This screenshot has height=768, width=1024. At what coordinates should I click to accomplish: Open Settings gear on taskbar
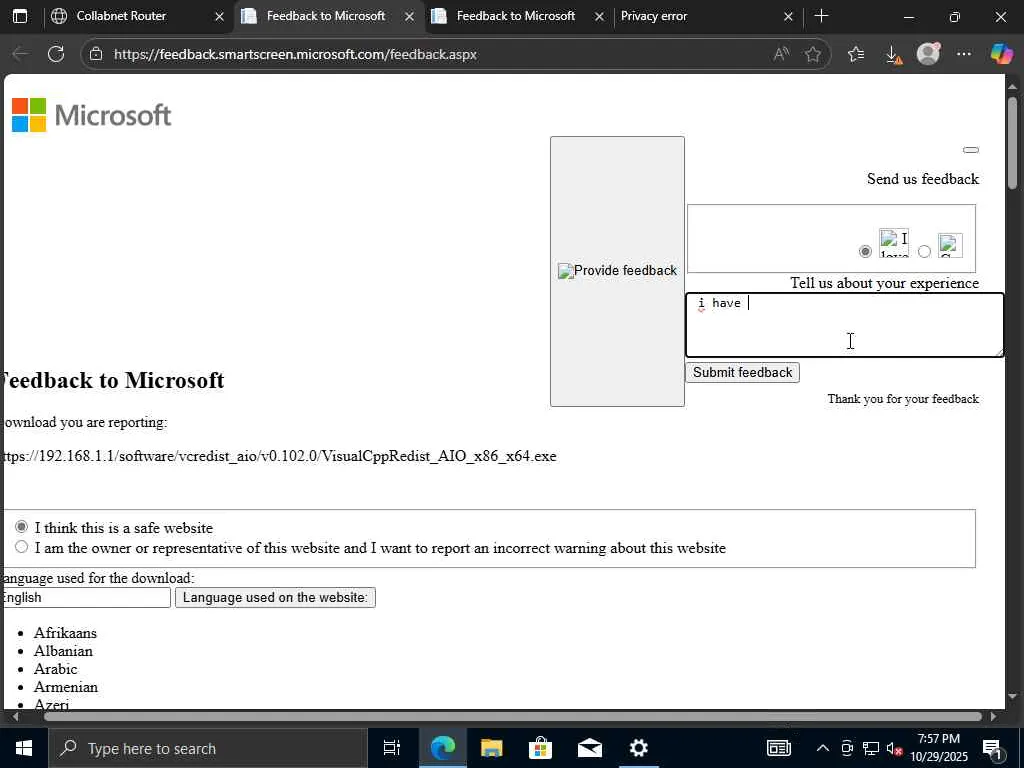coord(639,748)
